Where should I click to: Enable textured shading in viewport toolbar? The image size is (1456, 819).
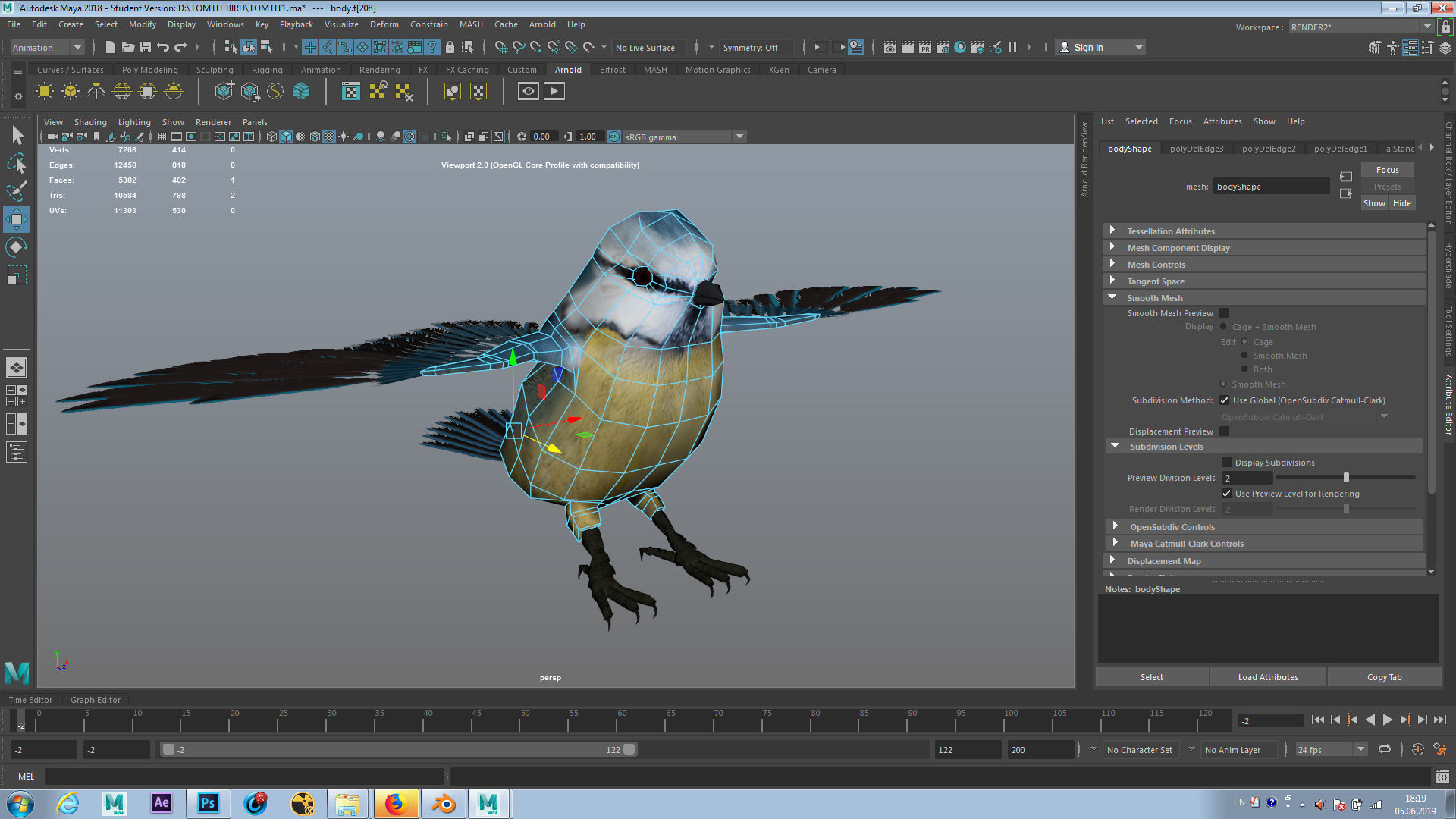329,136
